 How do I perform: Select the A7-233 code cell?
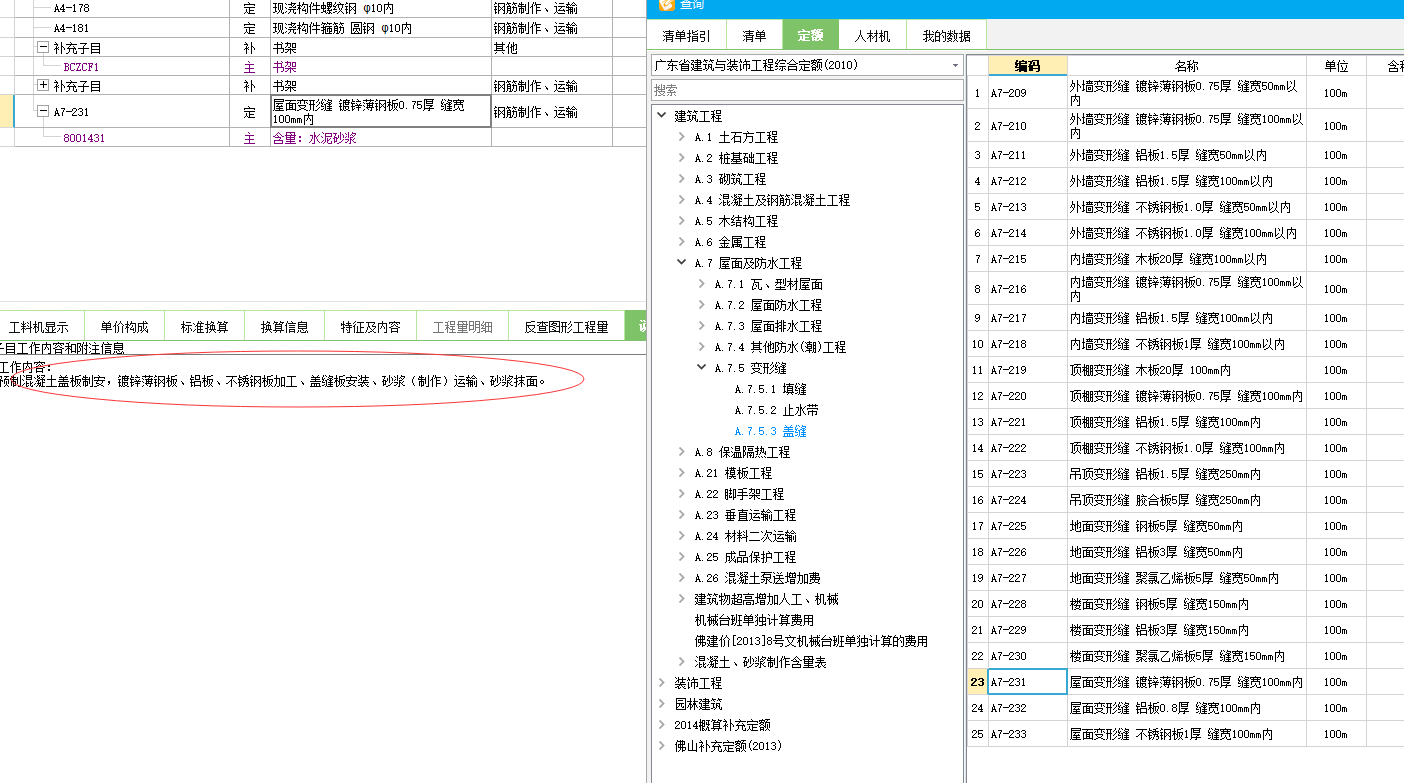point(1027,734)
